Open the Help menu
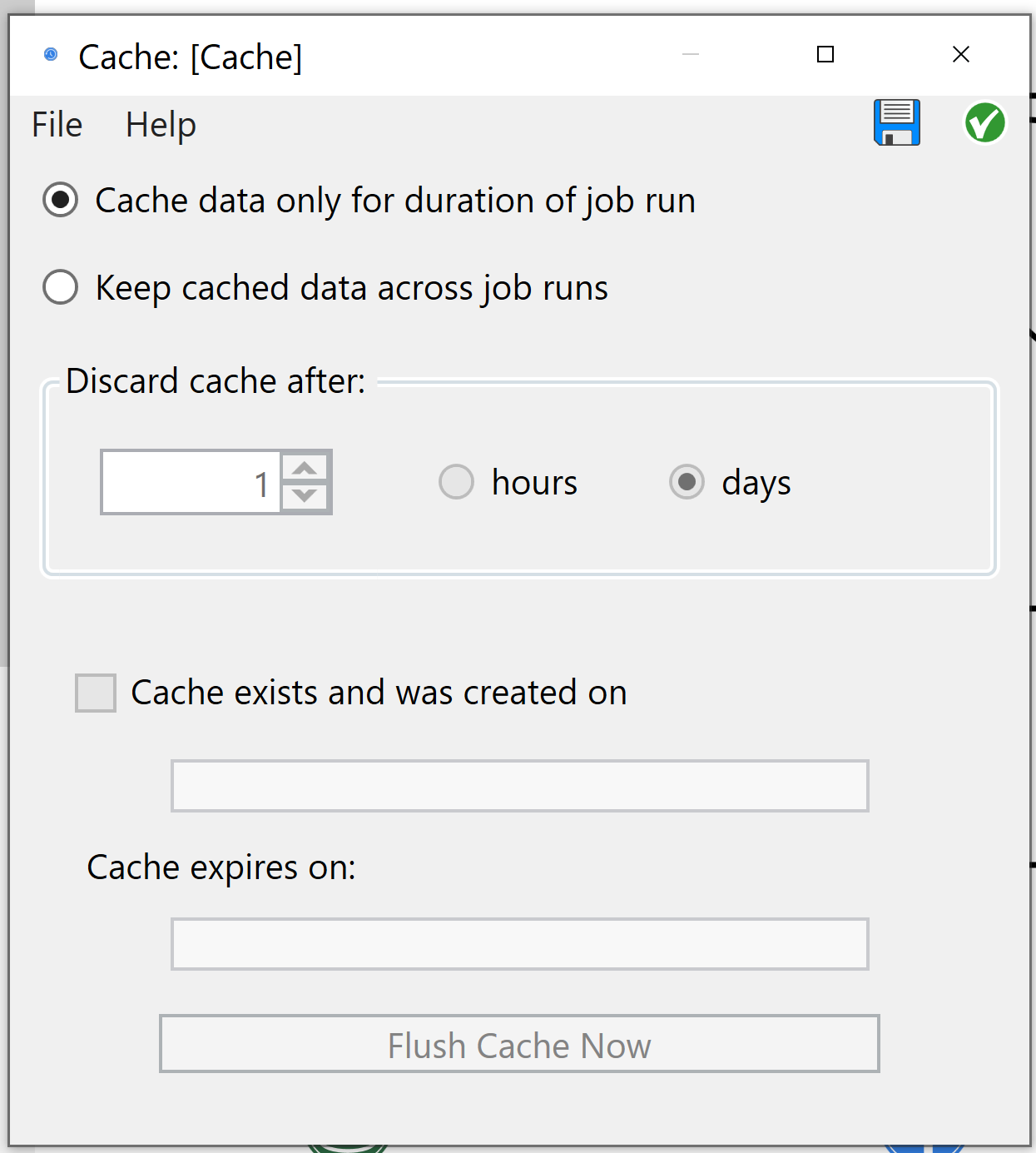The width and height of the screenshot is (1036, 1153). (161, 124)
